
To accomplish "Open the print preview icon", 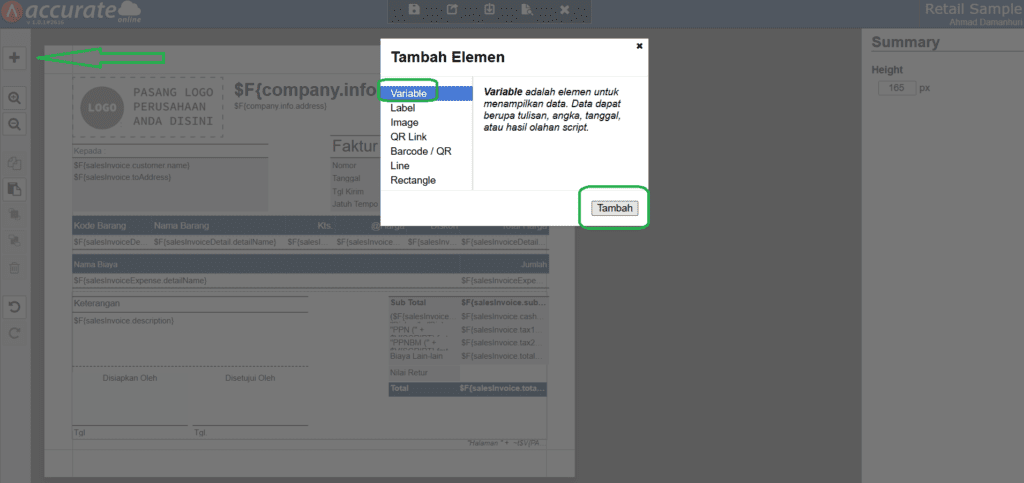I will point(527,10).
